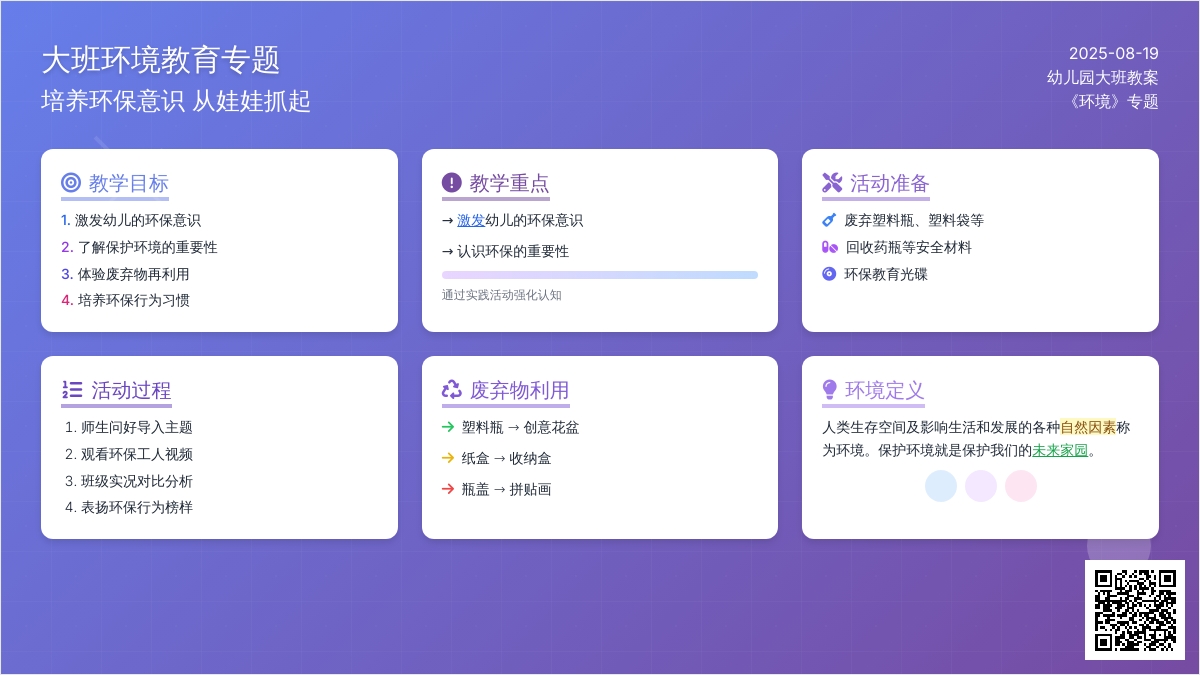Screen dimensions: 1200x675
Task: Click goal 4 培养环保行为习惯
Action: pyautogui.click(x=125, y=300)
